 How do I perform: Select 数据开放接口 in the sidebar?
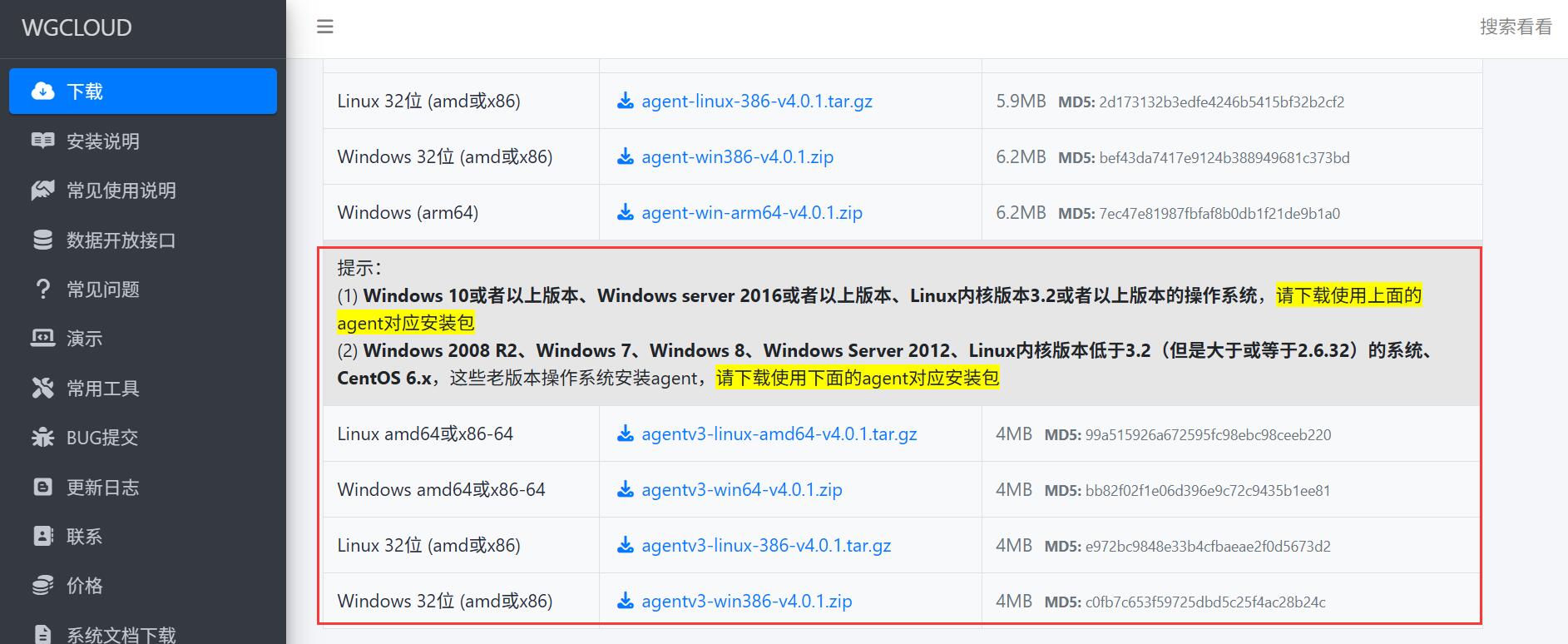(143, 240)
